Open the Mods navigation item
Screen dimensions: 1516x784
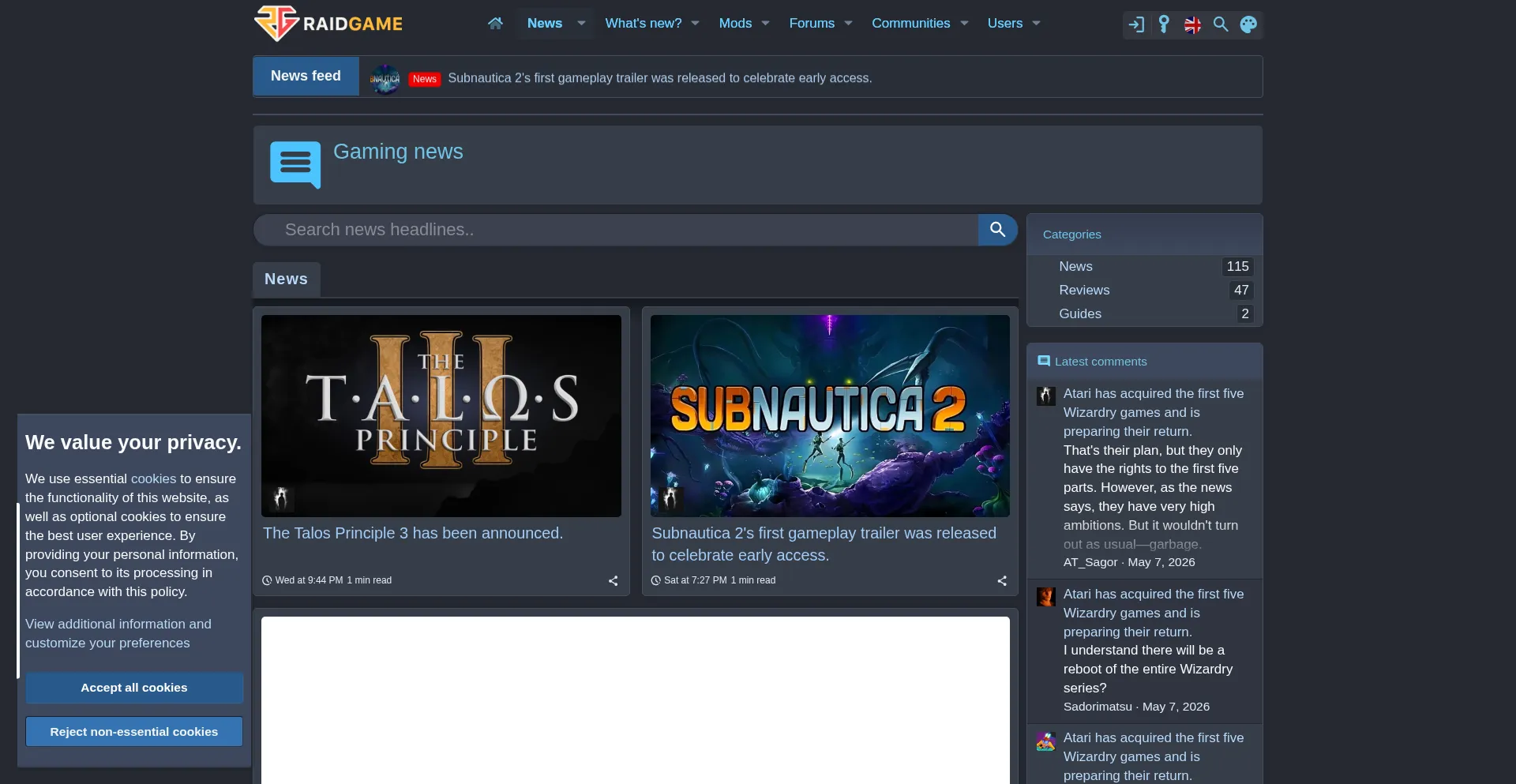click(x=735, y=24)
